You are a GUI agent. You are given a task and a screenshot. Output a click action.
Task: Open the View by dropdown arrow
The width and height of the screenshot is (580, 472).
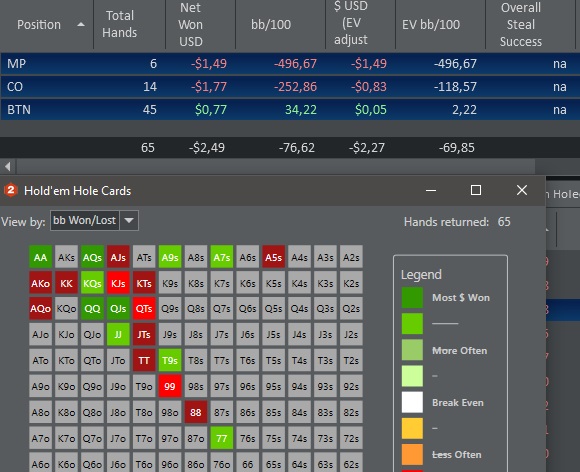click(129, 220)
